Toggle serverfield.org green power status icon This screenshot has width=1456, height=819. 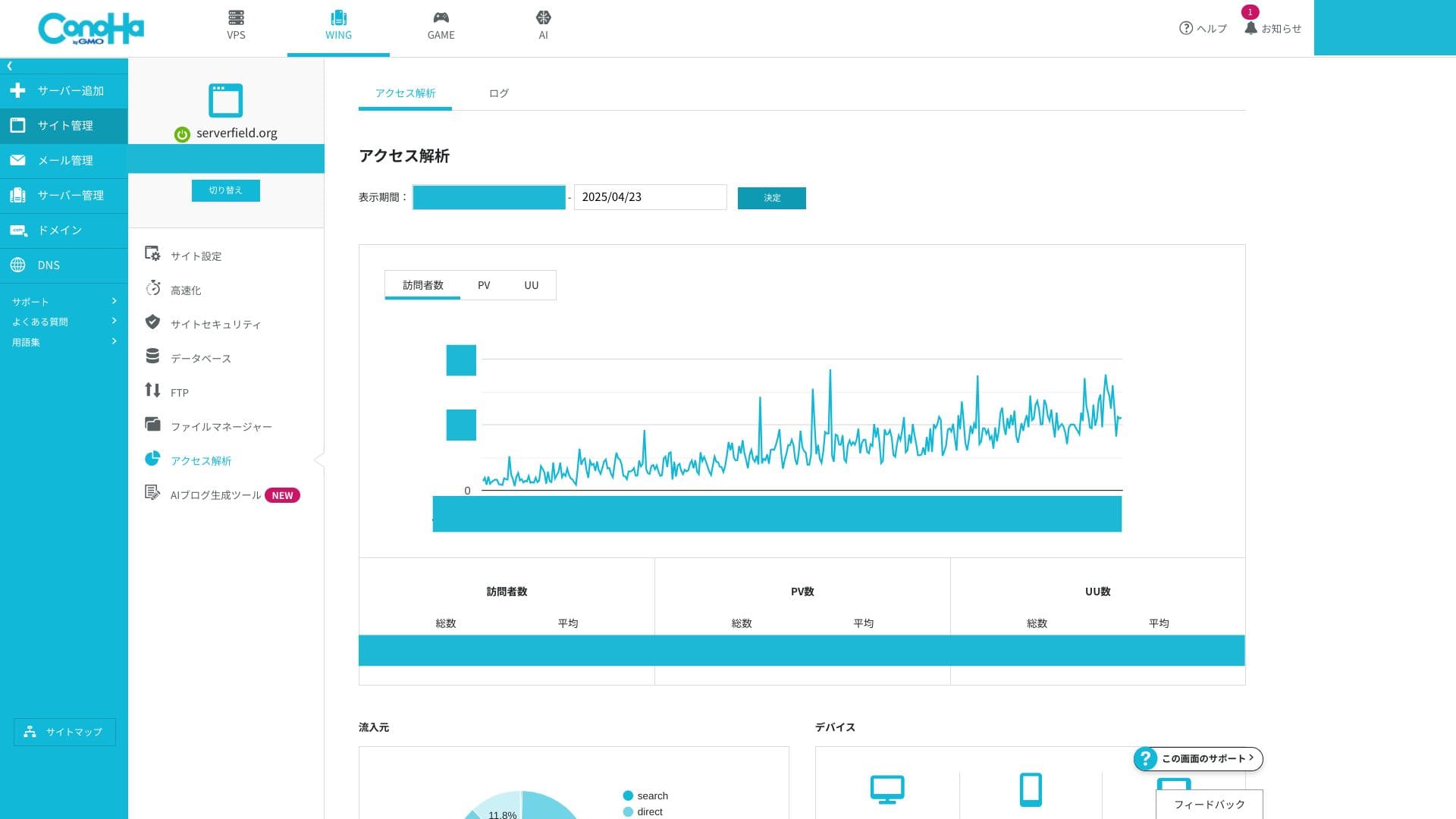182,134
